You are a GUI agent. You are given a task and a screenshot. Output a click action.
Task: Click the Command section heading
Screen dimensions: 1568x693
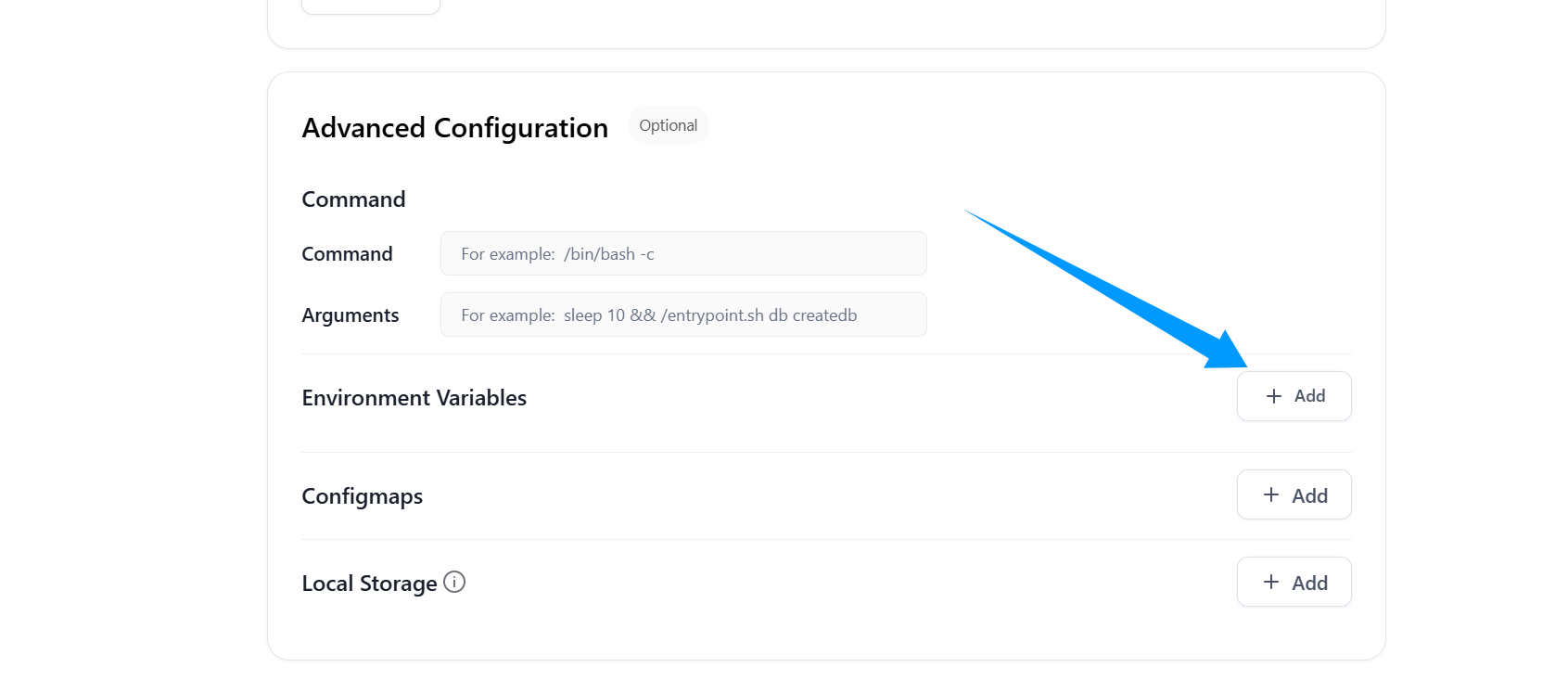point(353,199)
